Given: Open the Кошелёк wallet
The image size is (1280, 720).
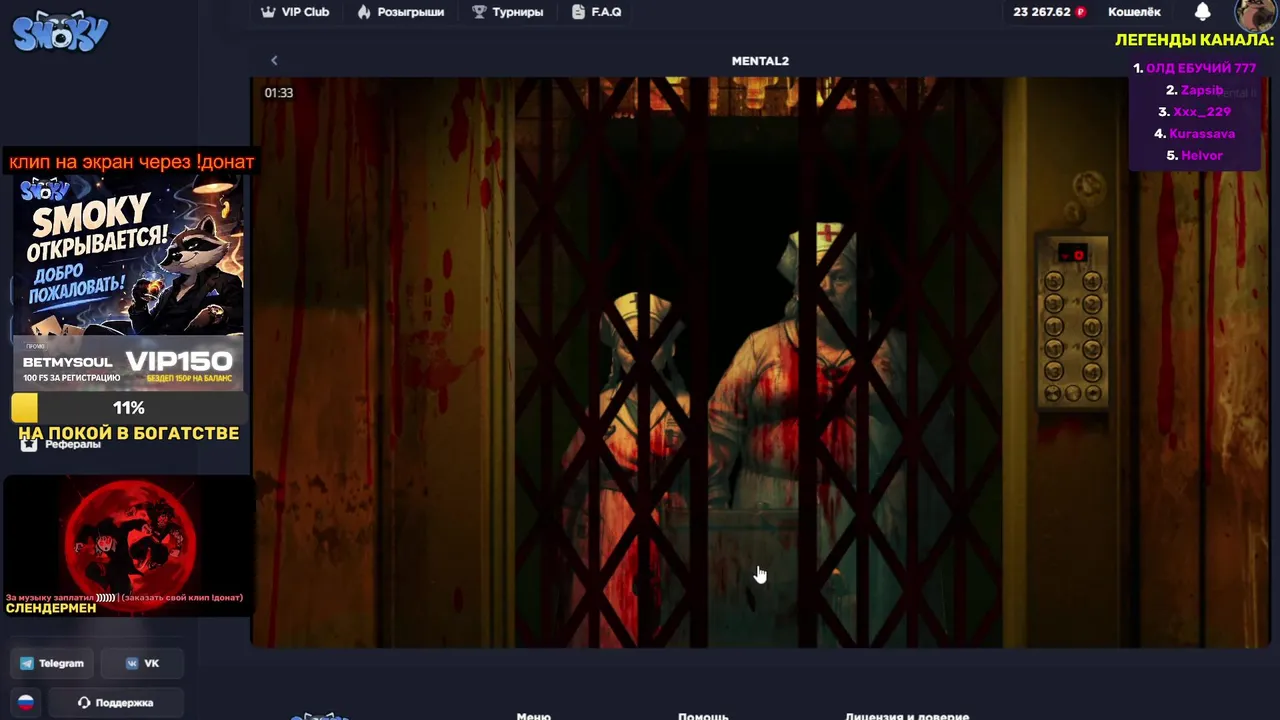Looking at the screenshot, I should tap(1134, 12).
